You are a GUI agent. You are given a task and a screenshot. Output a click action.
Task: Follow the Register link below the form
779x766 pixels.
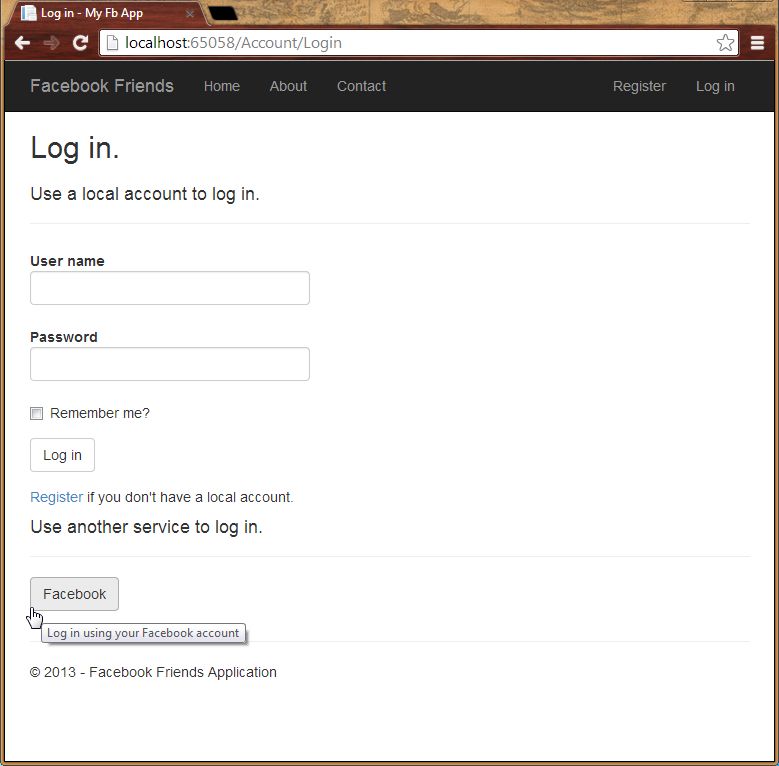57,497
